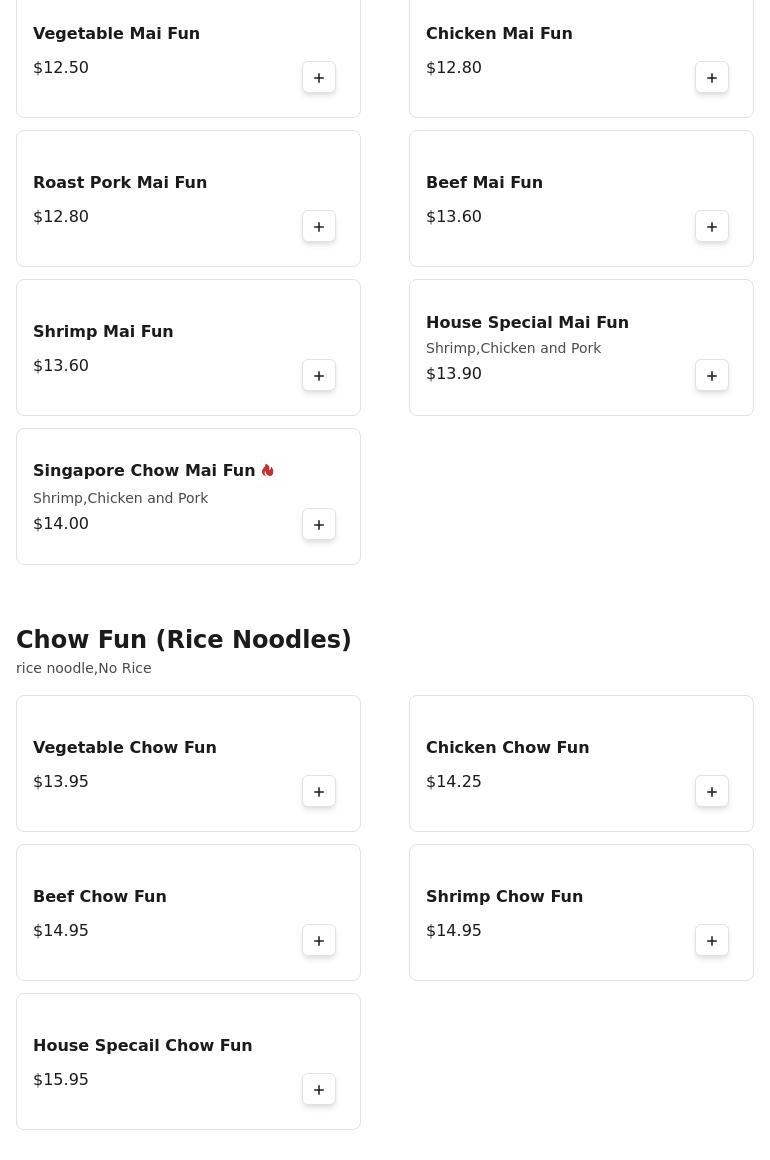Select the Chicken Chow Fun $14.25 price
The height and width of the screenshot is (1160, 770).
(453, 781)
